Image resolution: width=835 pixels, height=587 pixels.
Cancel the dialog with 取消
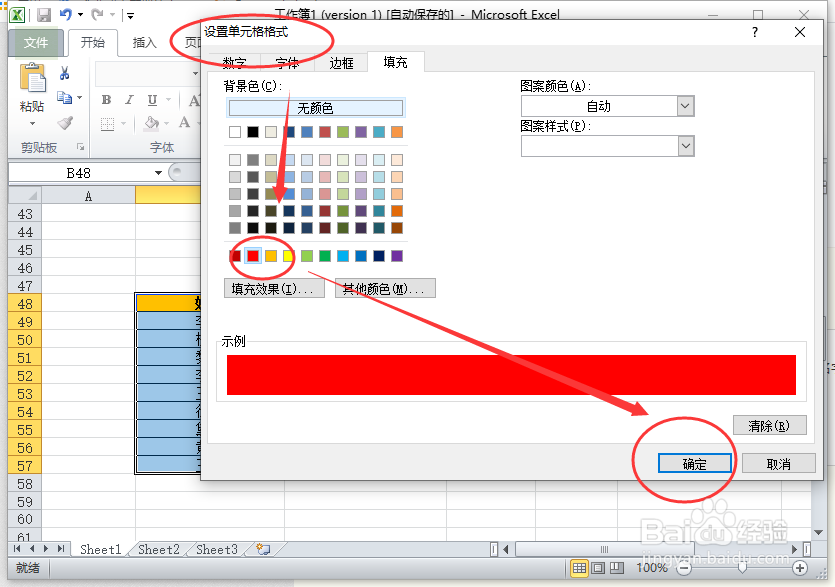778,463
